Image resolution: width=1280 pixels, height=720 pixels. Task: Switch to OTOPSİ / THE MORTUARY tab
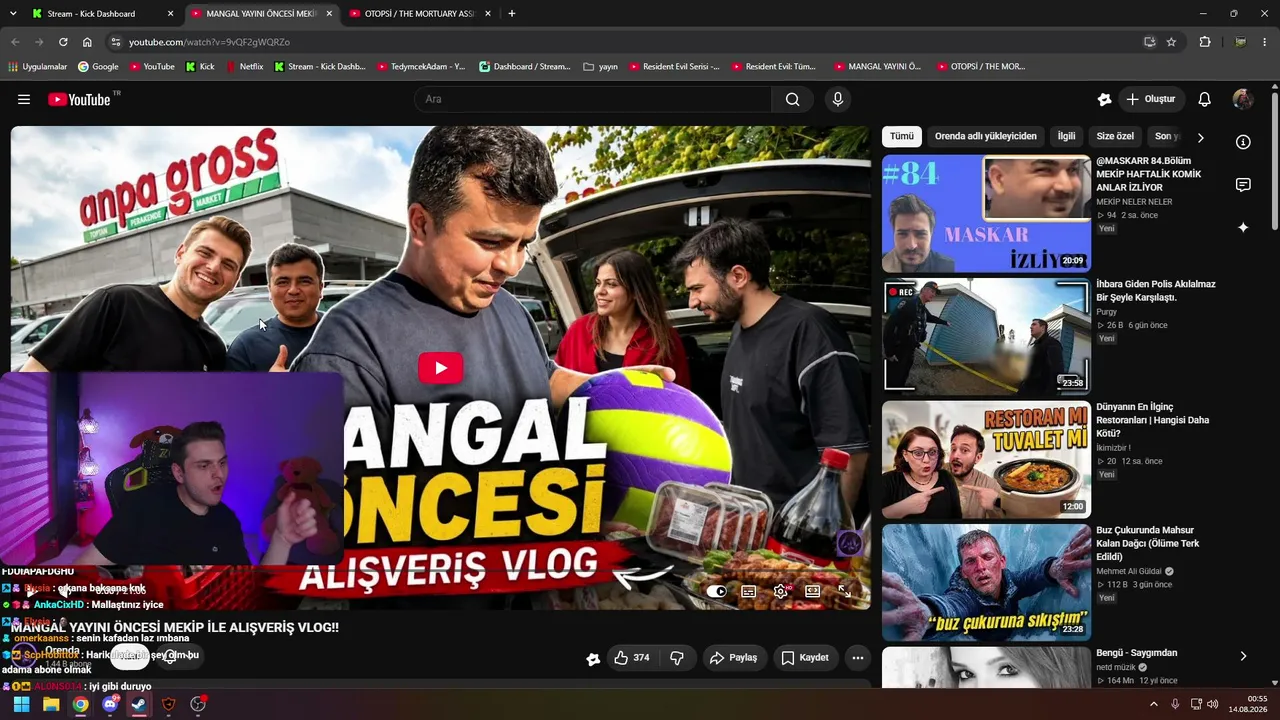point(418,14)
